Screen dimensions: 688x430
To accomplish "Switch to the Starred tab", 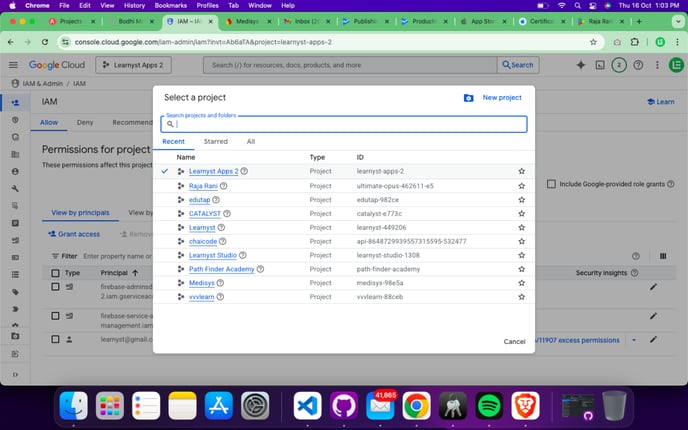I will pyautogui.click(x=215, y=142).
